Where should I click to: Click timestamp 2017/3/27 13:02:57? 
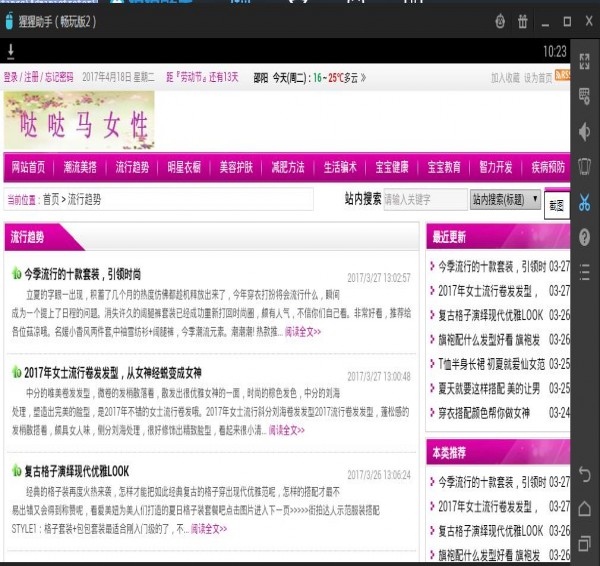pos(379,278)
